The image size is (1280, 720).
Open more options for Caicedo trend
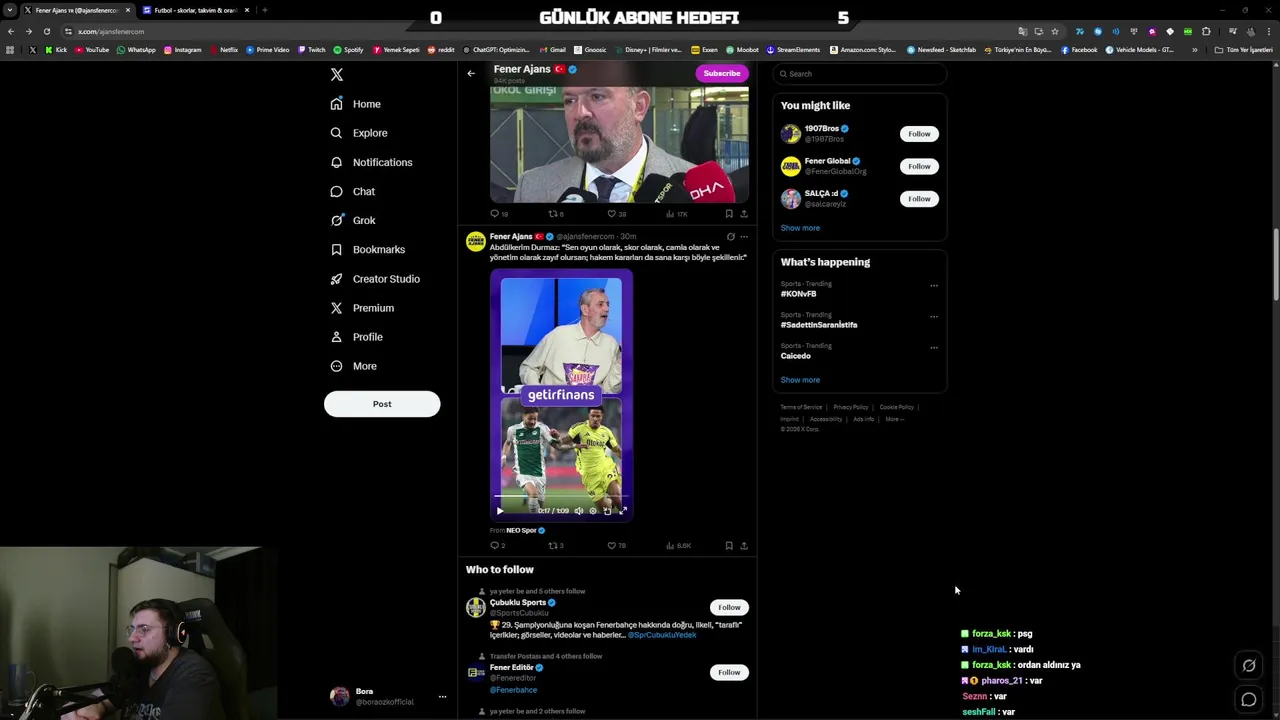tap(934, 348)
